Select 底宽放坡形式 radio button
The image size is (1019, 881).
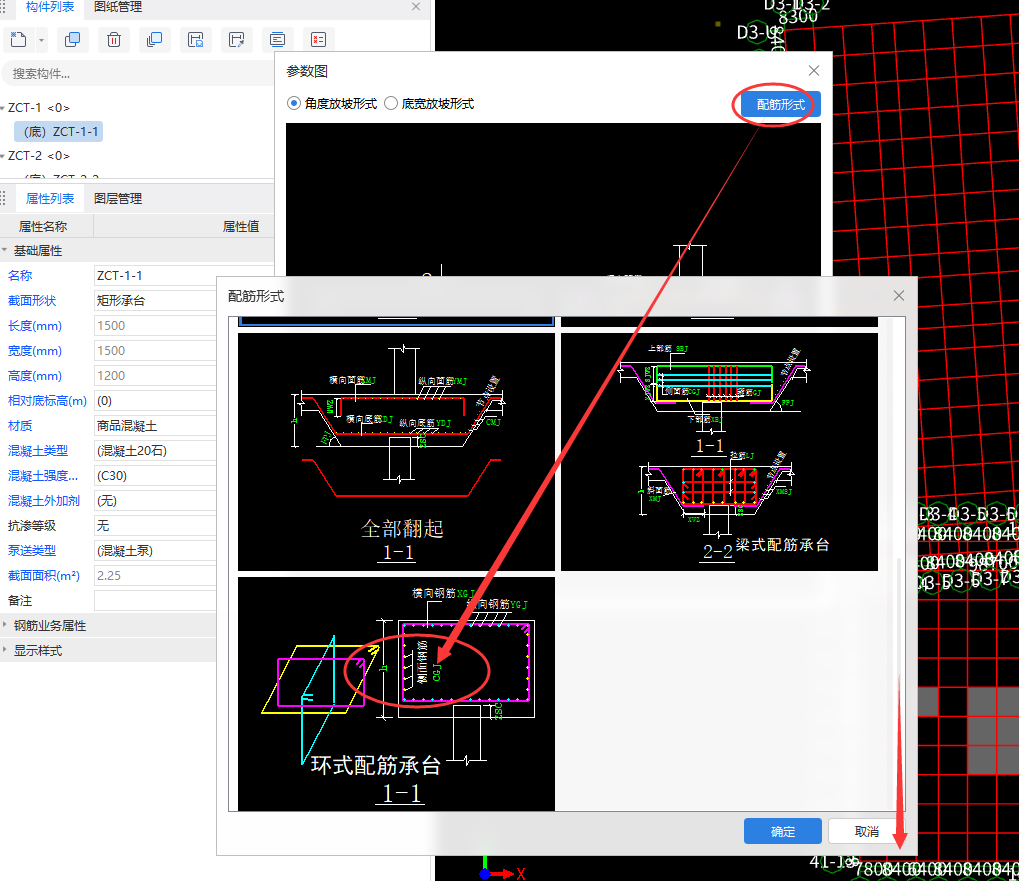pyautogui.click(x=391, y=103)
